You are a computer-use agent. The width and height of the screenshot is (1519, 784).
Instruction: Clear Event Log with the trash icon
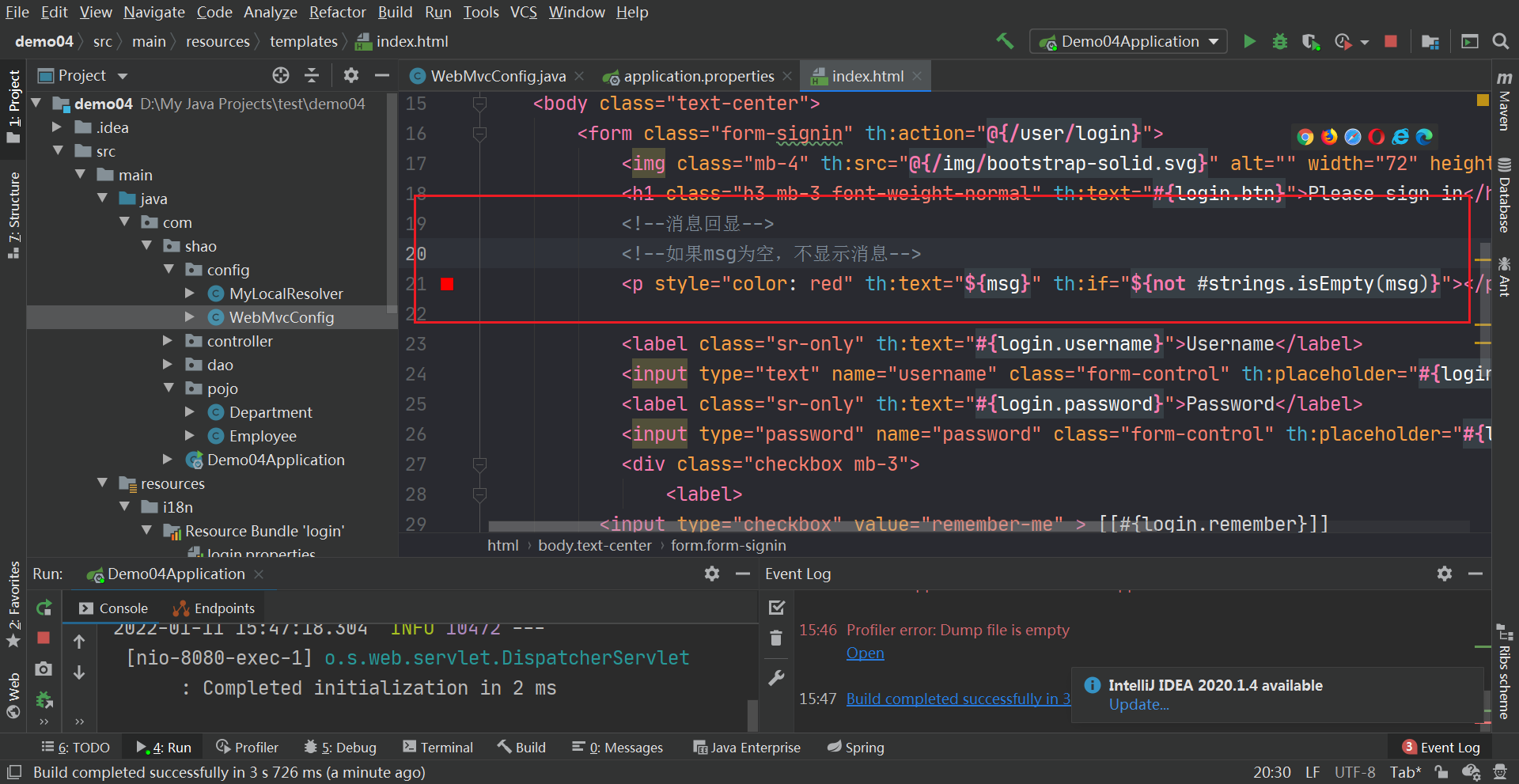[776, 638]
